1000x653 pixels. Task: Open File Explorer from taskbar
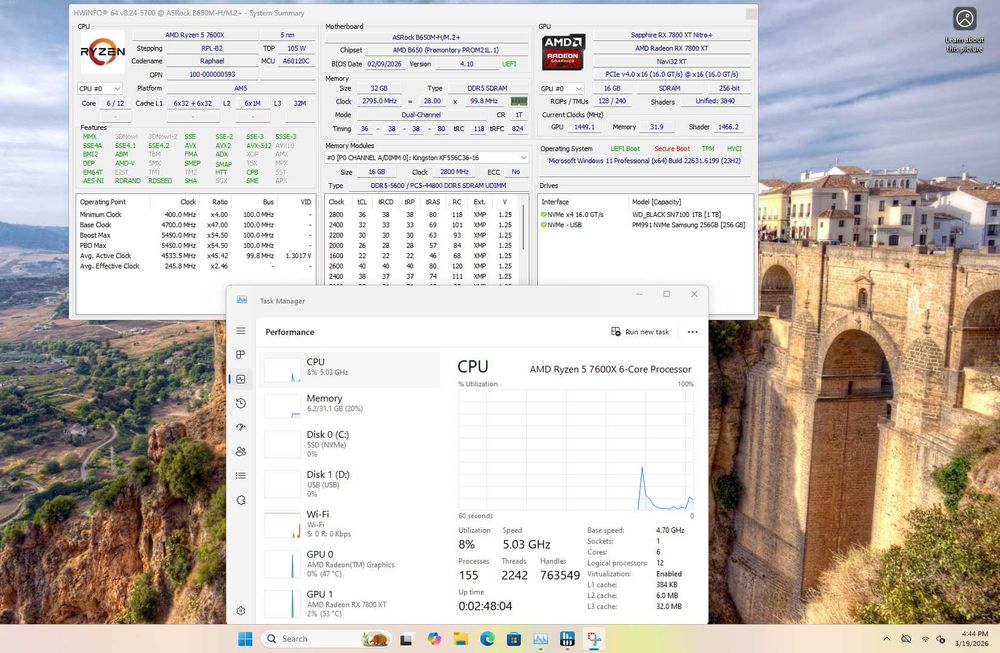(x=460, y=639)
